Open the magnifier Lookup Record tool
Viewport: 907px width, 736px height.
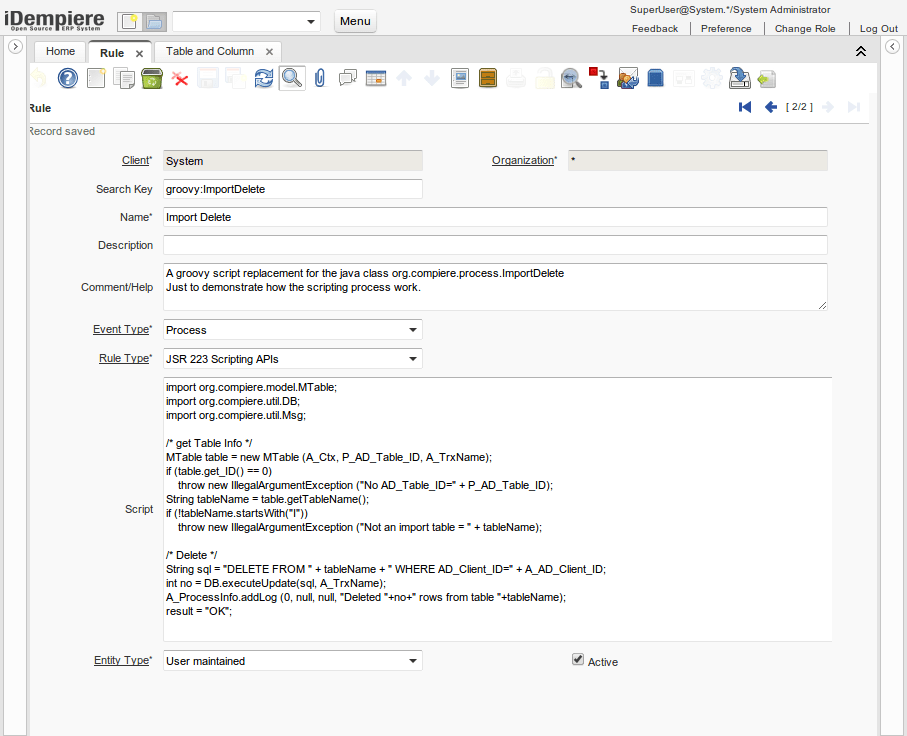tap(292, 78)
